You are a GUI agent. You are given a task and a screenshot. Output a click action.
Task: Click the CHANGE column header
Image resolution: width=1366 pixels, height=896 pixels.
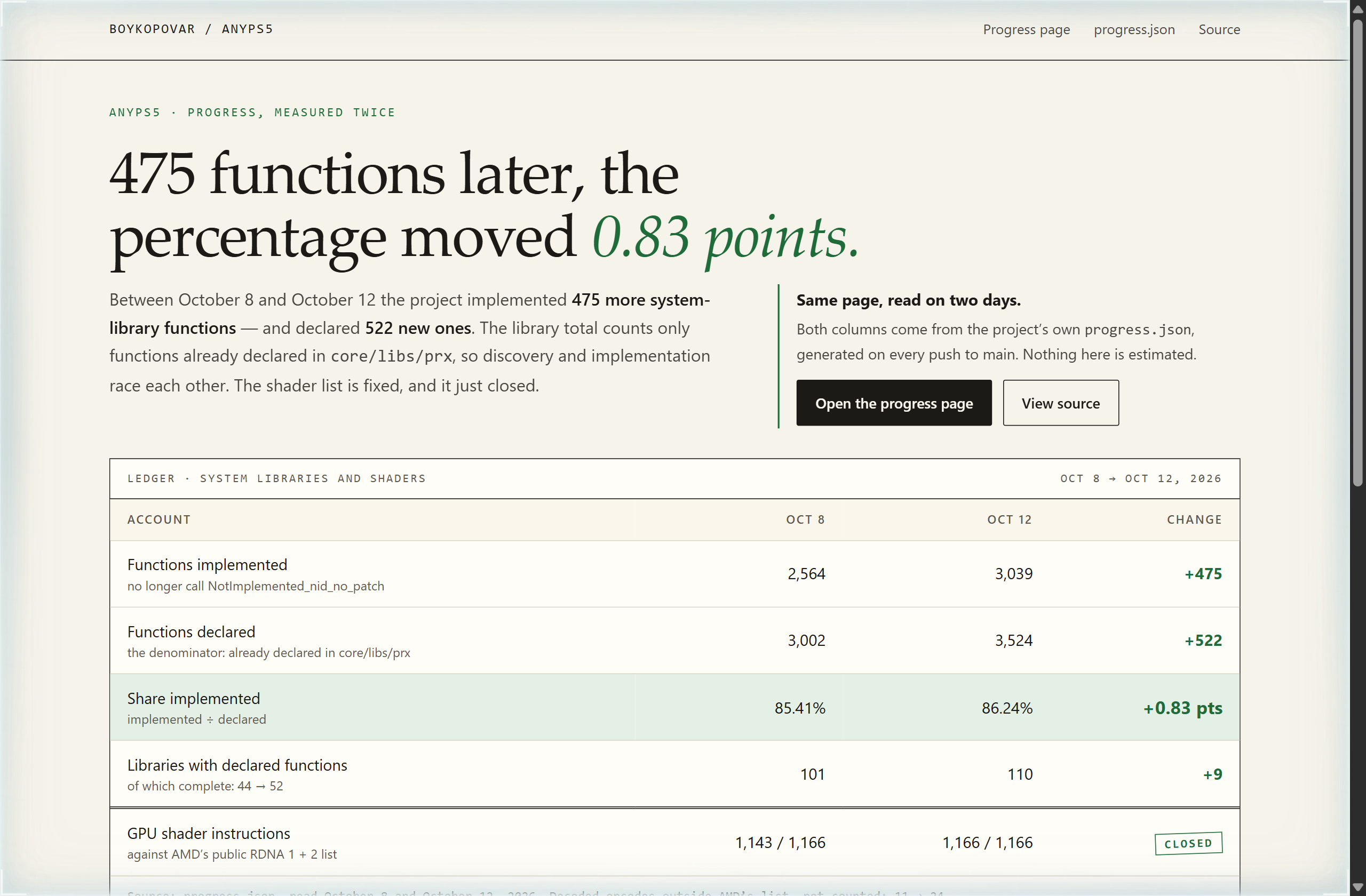pos(1194,519)
